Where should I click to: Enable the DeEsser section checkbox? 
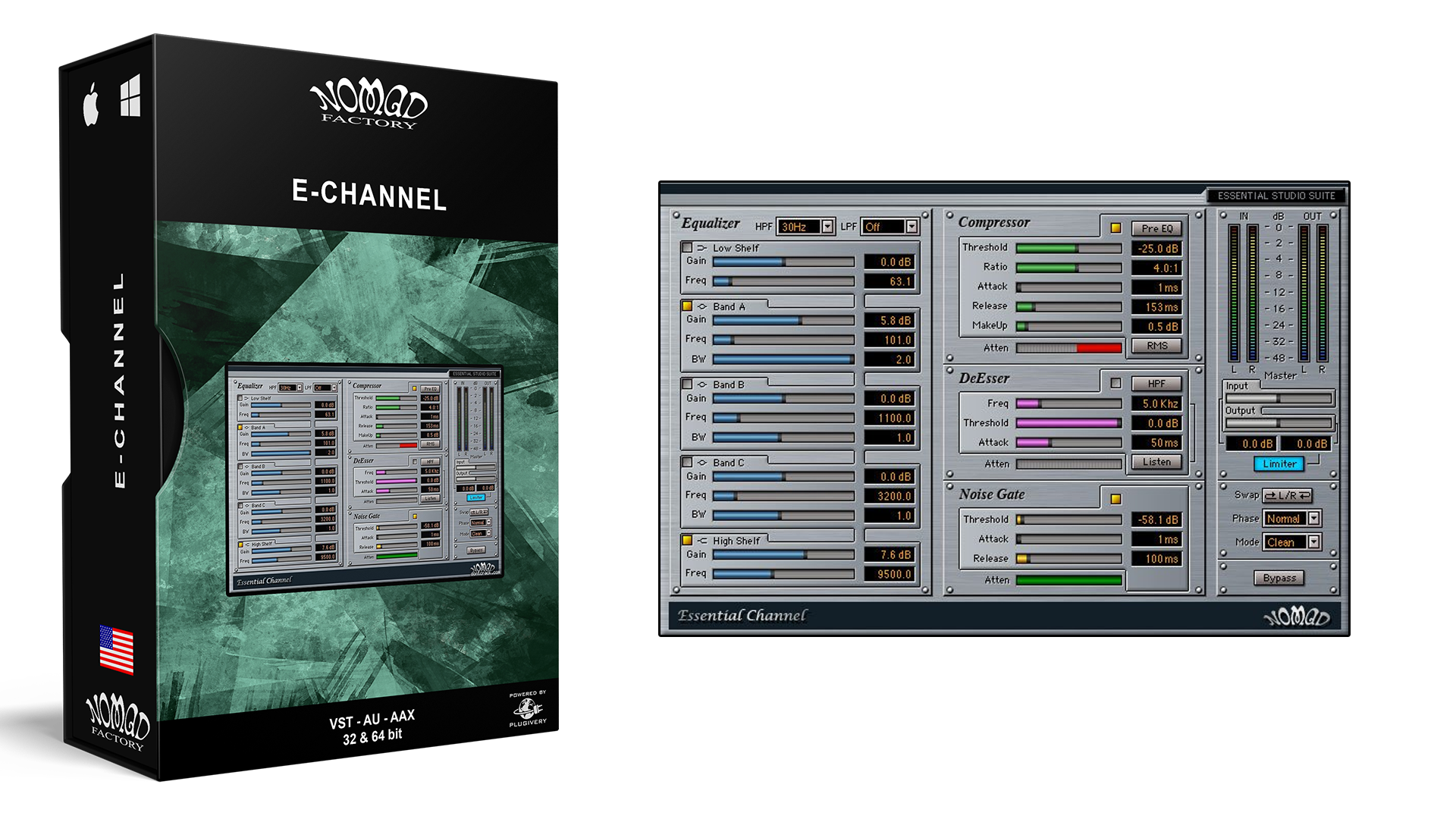(1116, 383)
